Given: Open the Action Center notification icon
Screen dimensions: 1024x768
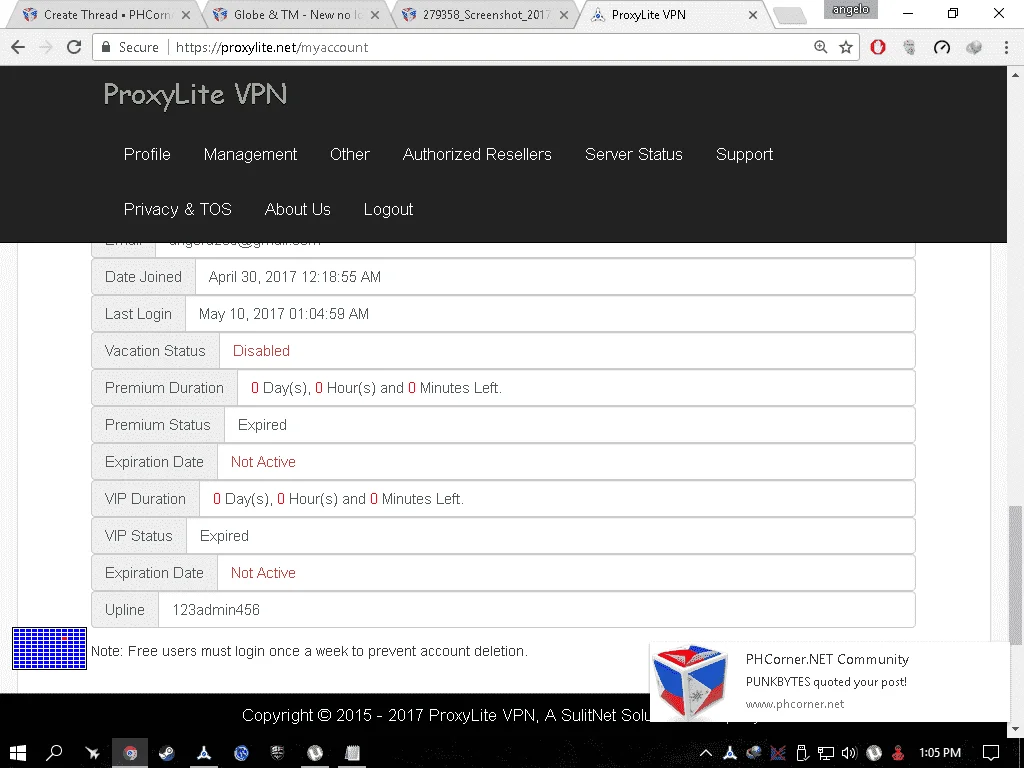Looking at the screenshot, I should click(991, 753).
